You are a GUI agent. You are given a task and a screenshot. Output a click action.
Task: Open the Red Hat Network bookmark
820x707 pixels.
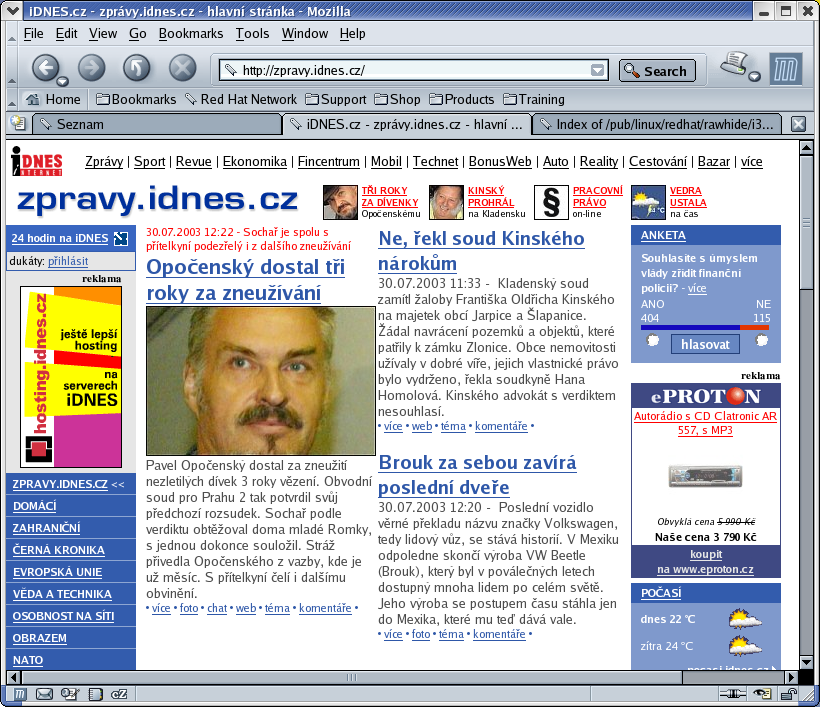241,99
